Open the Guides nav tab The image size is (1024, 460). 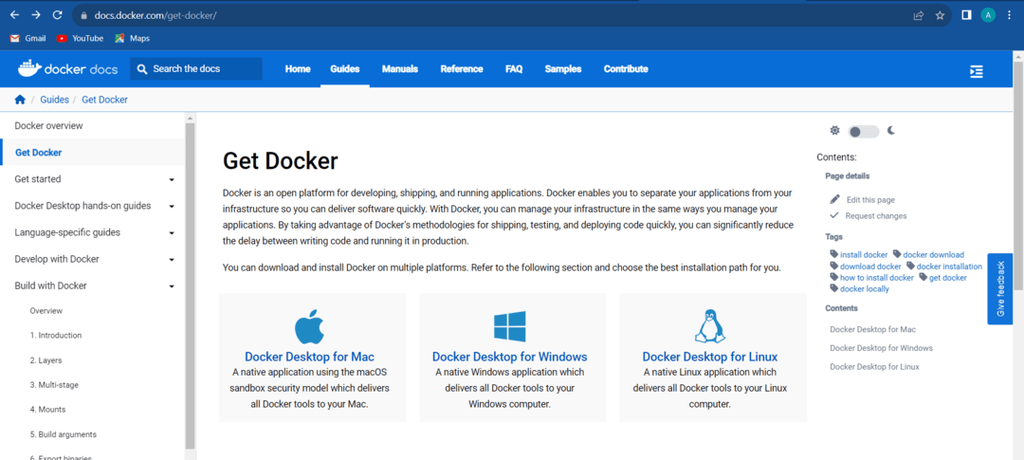pos(345,69)
